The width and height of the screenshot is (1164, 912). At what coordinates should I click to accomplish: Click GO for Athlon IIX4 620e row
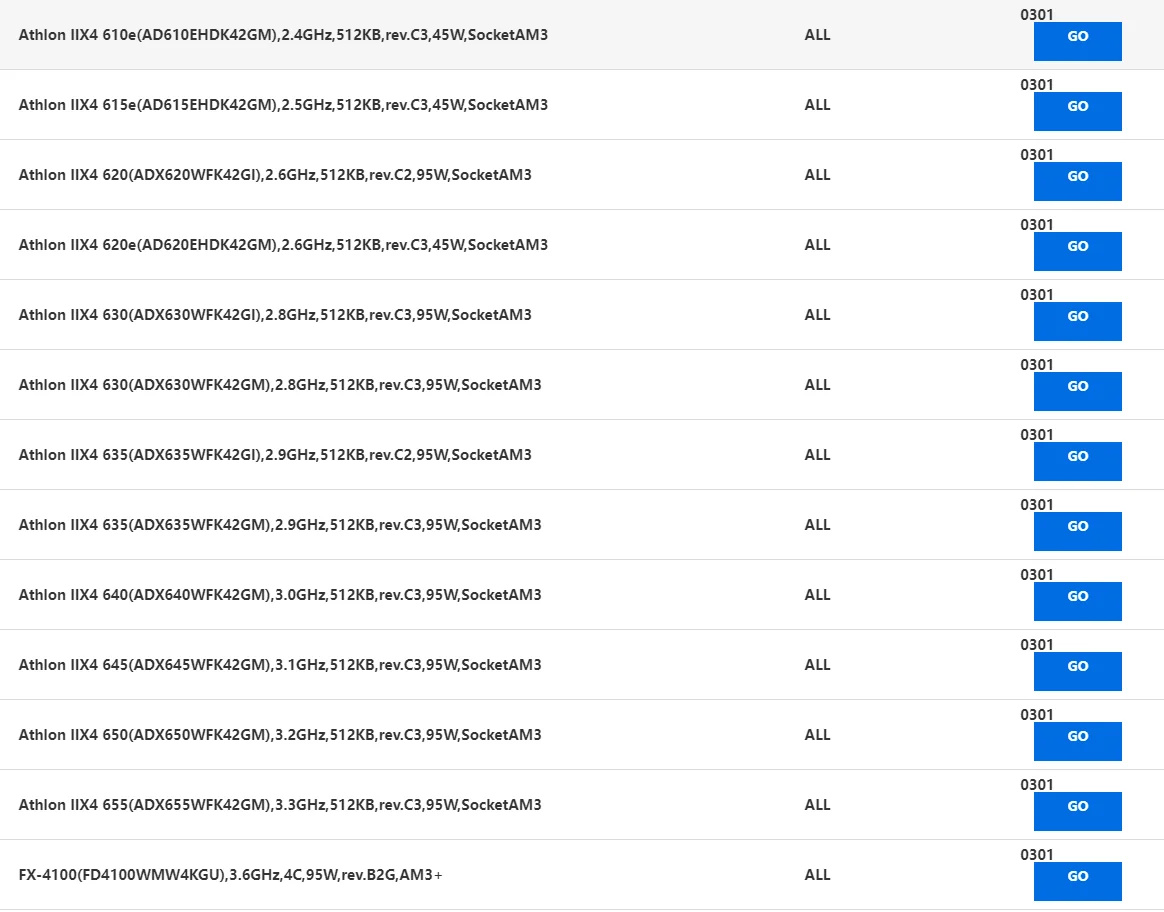tap(1077, 252)
